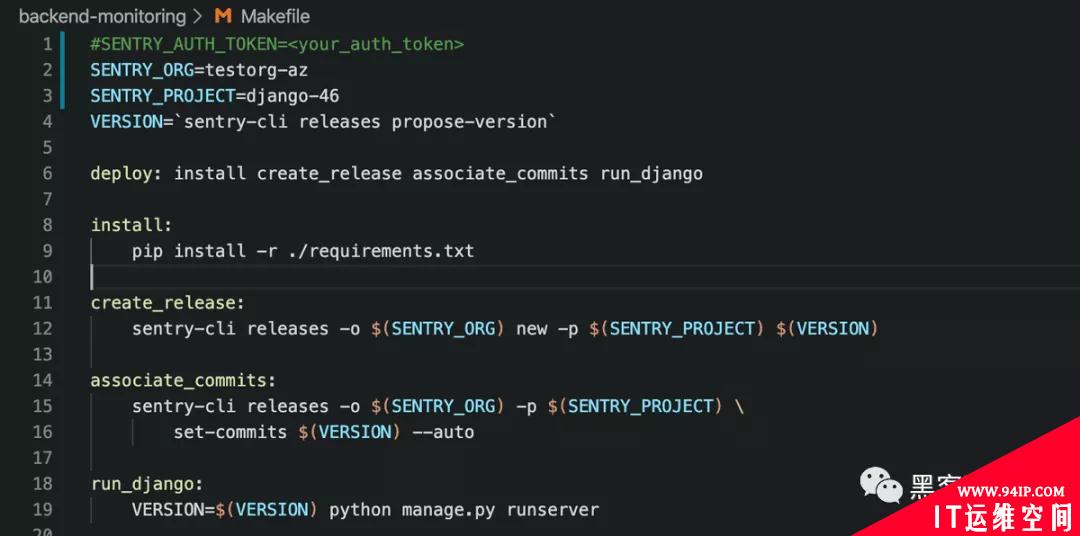Click the SENTRY_PROJECT variable on line 3

[163, 96]
